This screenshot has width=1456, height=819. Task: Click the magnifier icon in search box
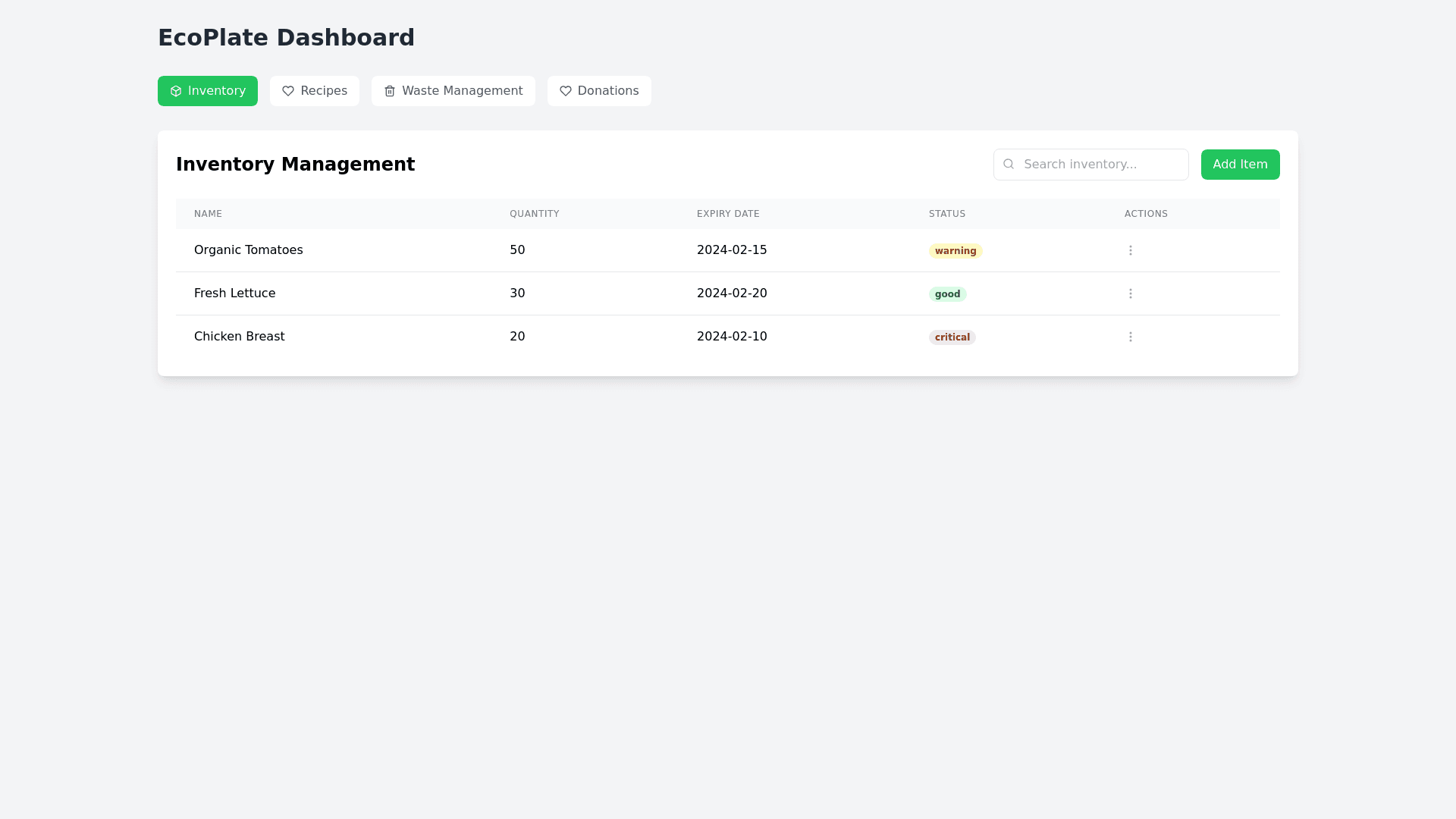click(x=1009, y=164)
